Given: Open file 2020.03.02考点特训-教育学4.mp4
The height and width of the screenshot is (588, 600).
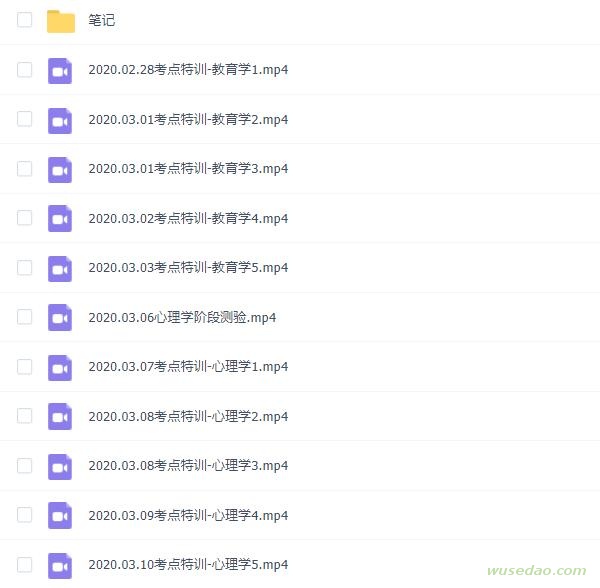Looking at the screenshot, I should (x=188, y=219).
